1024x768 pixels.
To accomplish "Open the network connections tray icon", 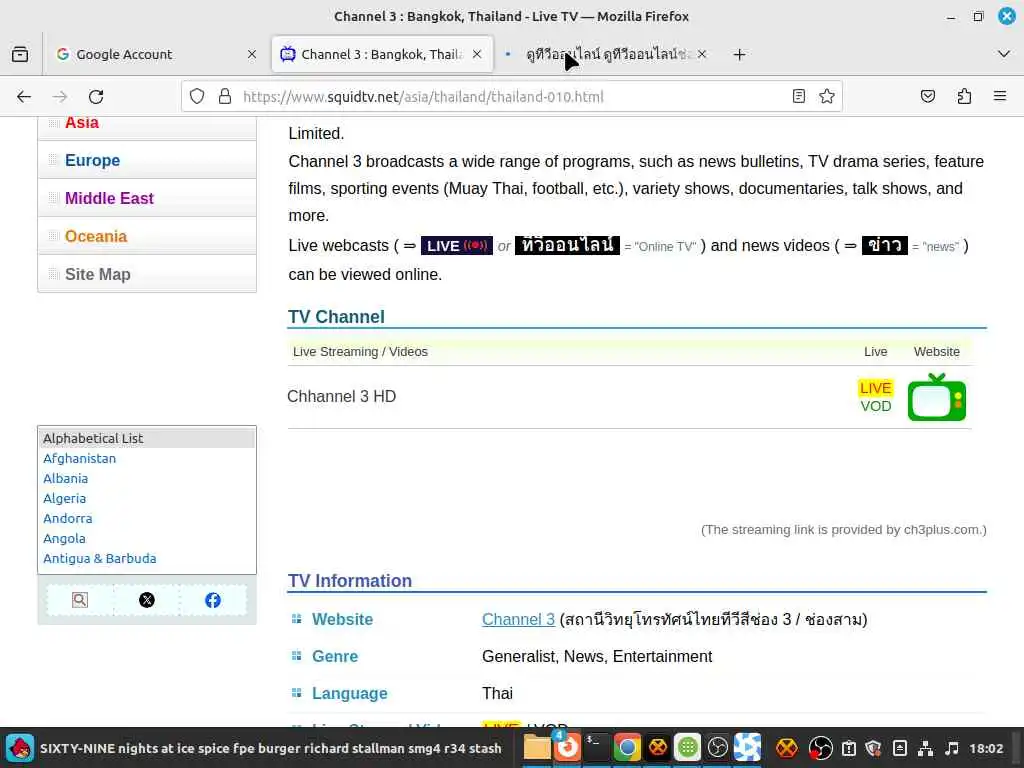I will [x=925, y=748].
